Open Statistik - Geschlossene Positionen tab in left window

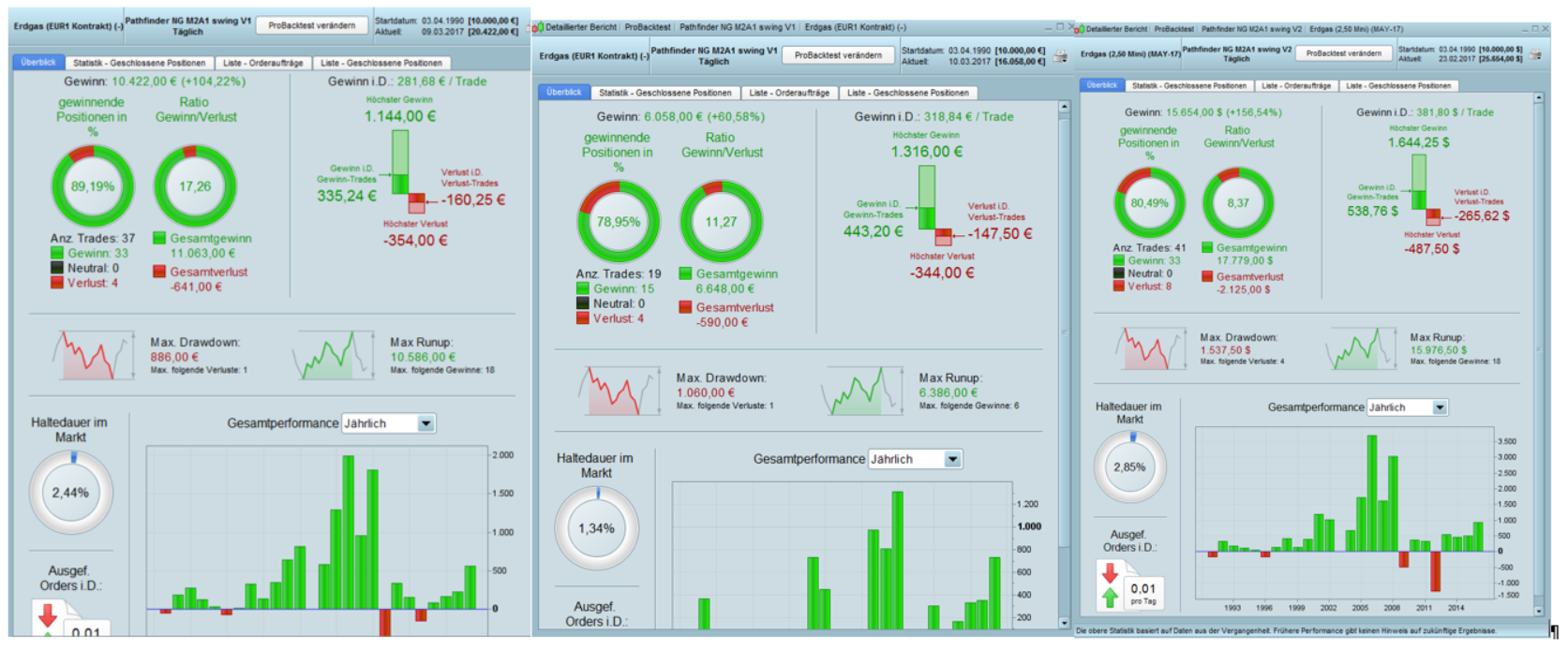[x=140, y=63]
